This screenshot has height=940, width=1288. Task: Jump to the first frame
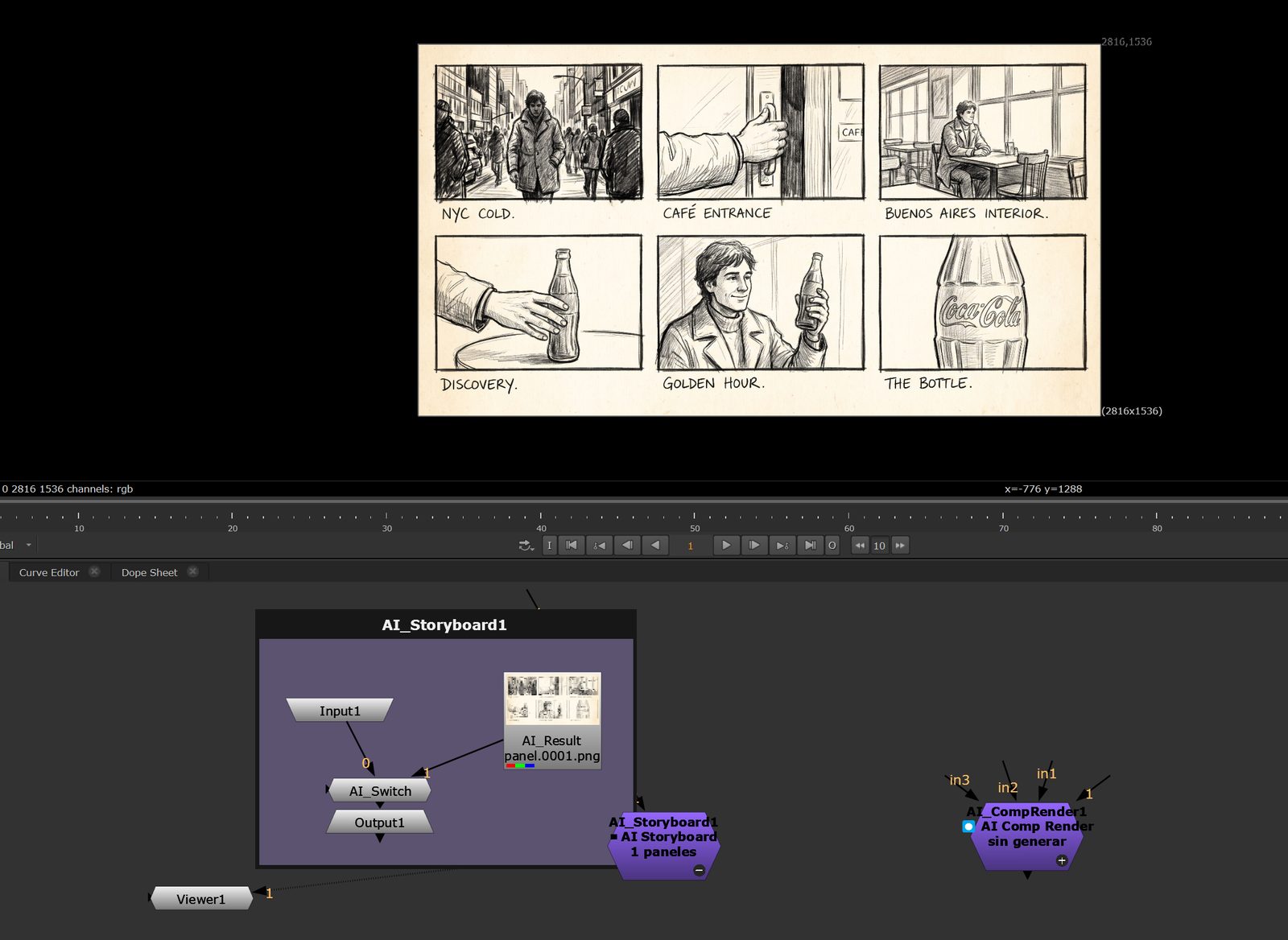coord(572,546)
